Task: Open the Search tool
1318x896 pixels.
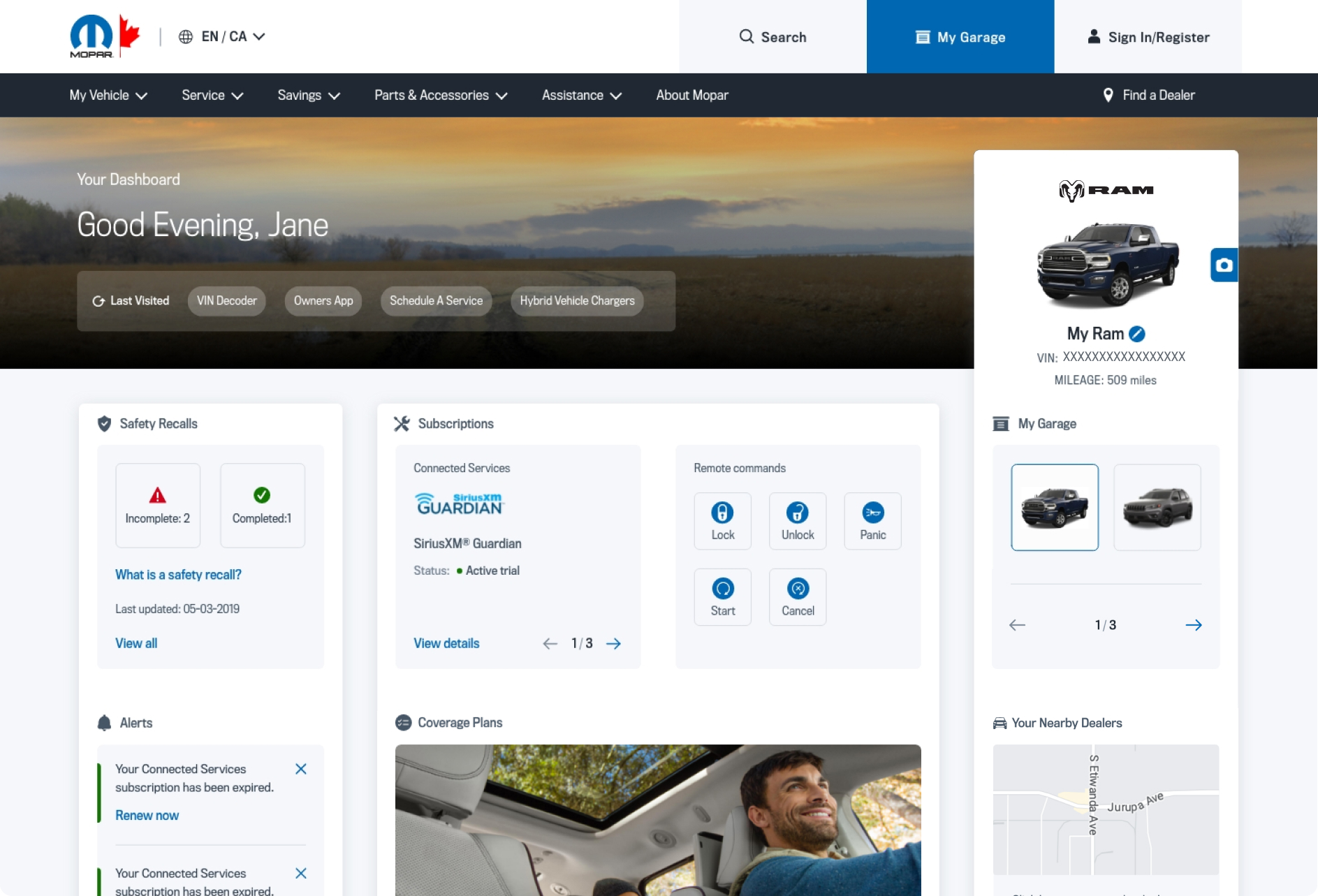Action: pos(773,37)
